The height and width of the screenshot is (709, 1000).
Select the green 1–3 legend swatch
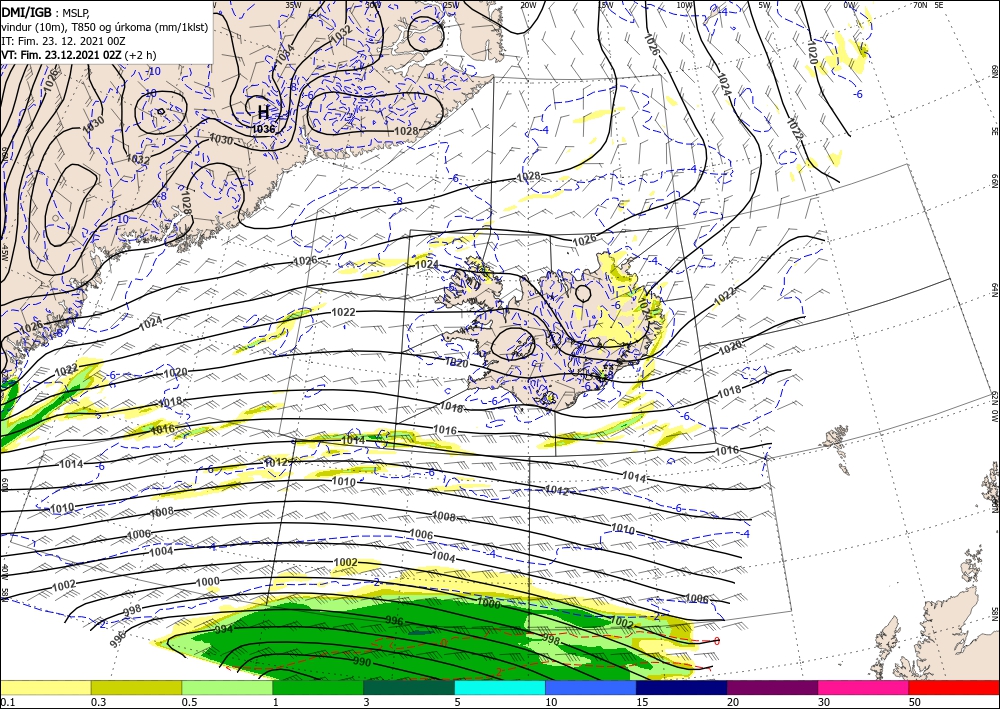(x=318, y=688)
